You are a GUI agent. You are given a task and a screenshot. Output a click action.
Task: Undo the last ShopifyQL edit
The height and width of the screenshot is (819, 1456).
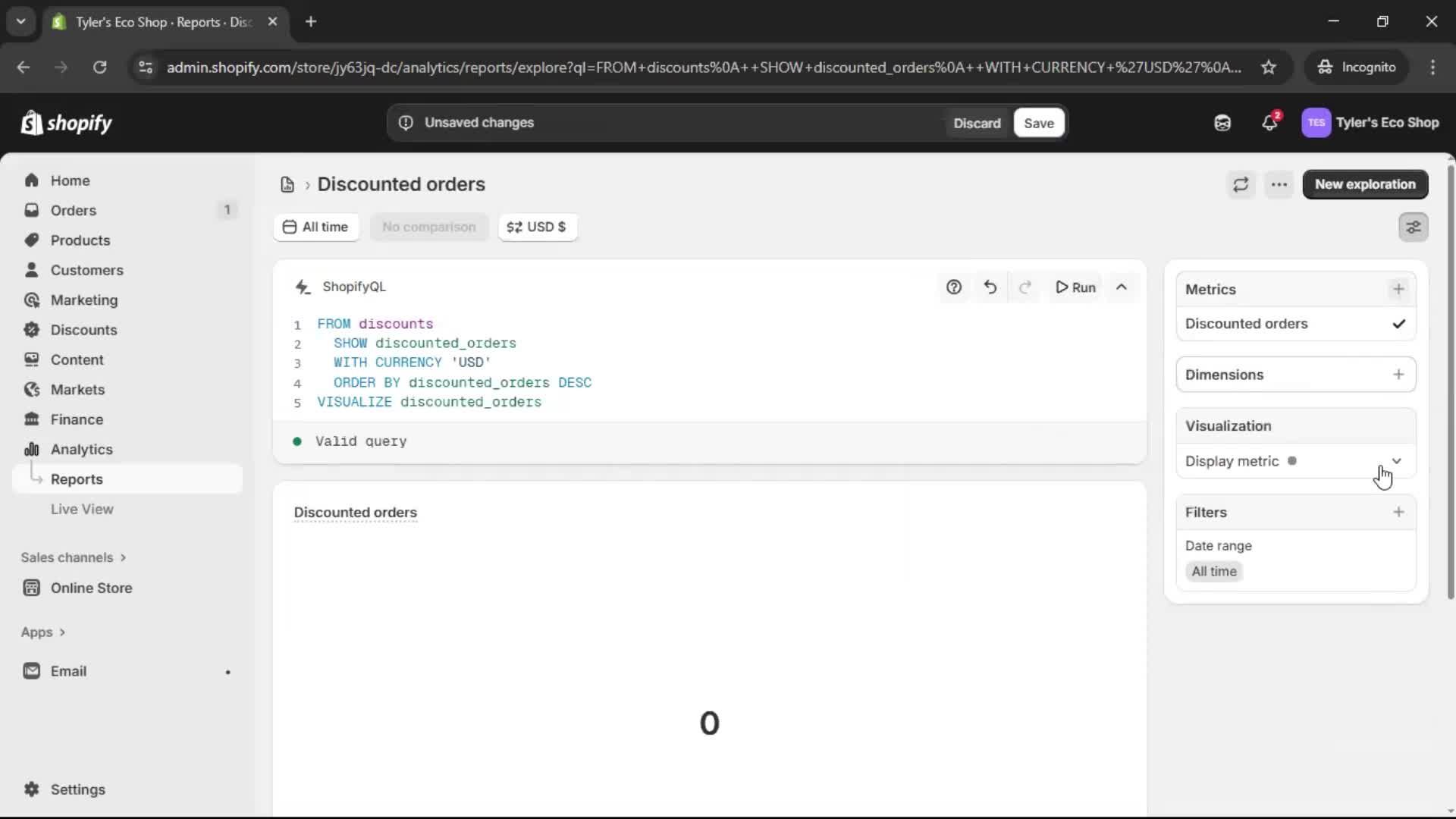(x=990, y=287)
